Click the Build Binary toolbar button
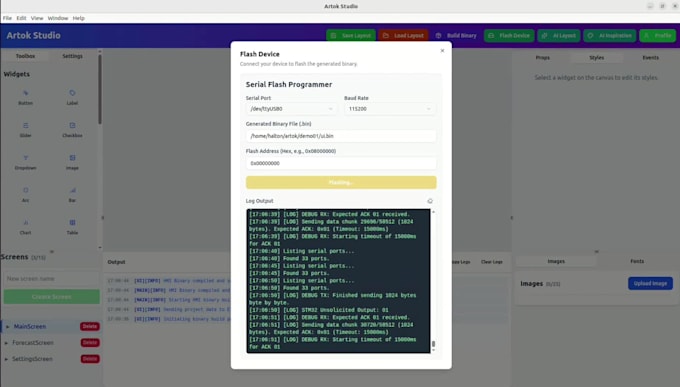This screenshot has width=680, height=387. point(456,36)
